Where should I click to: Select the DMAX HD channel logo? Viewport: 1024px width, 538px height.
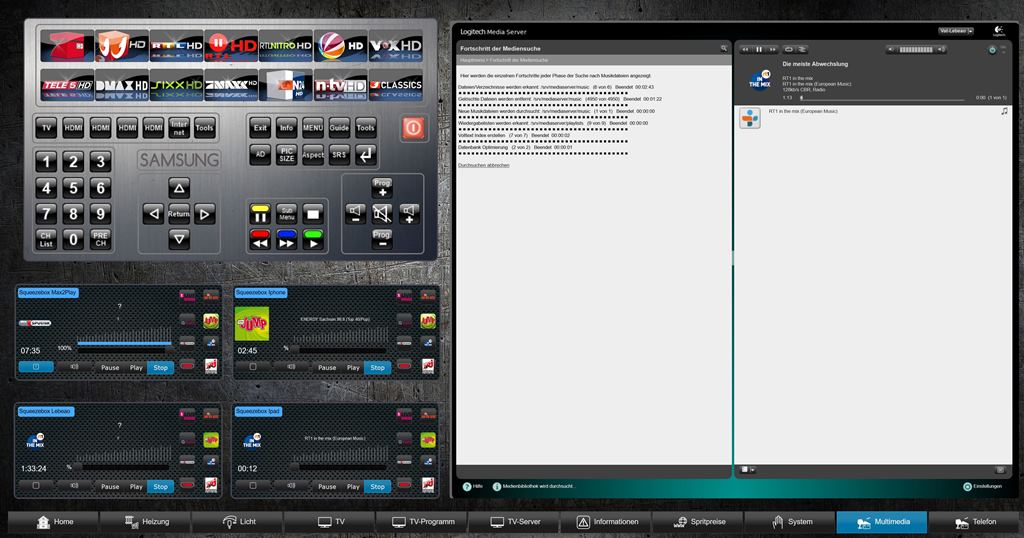(121, 86)
